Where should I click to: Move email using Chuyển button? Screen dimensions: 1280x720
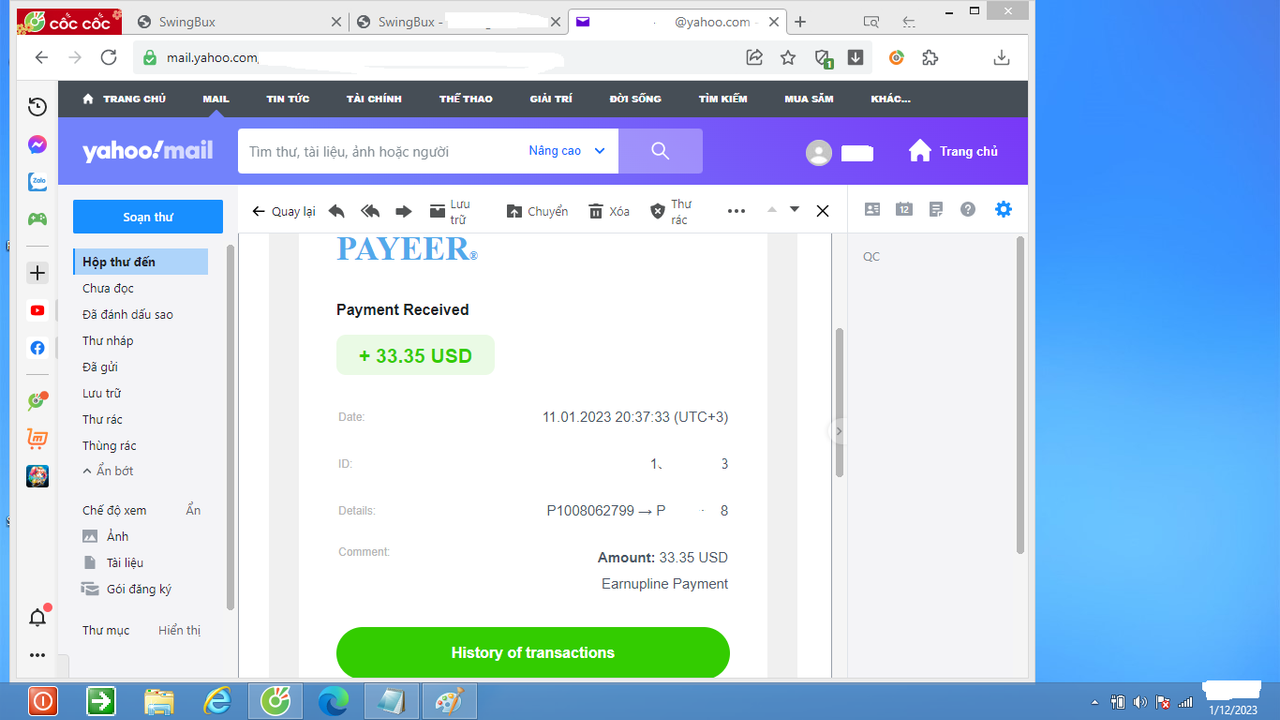pyautogui.click(x=537, y=211)
